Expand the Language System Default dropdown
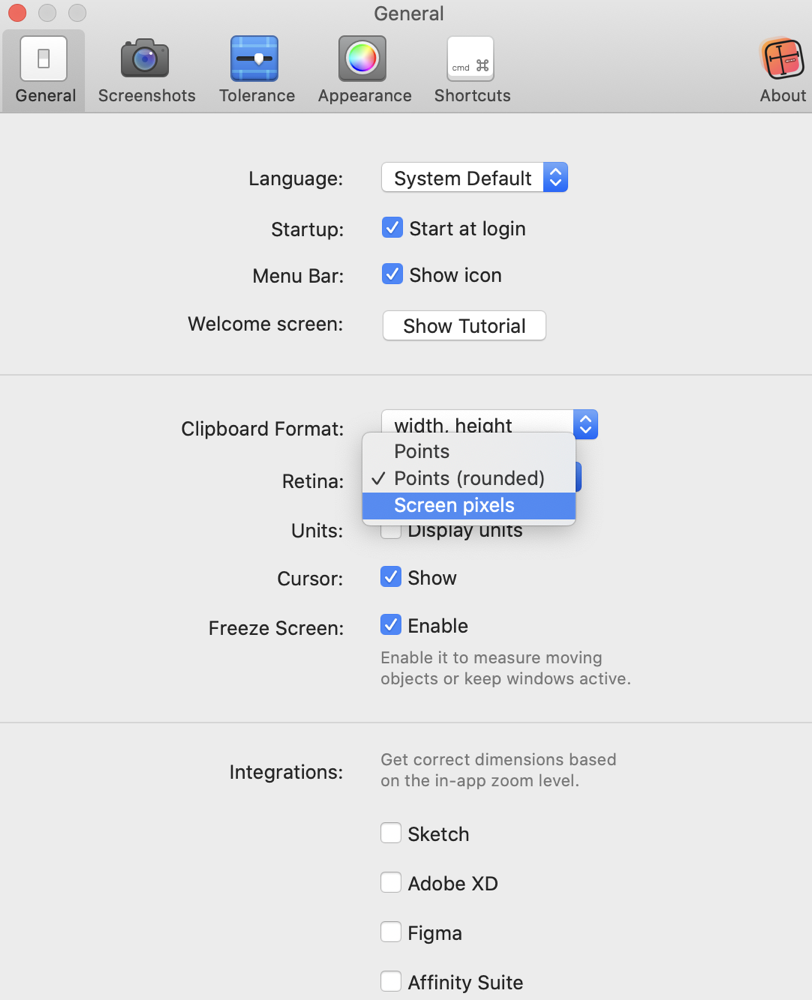812x1000 pixels. [x=474, y=178]
